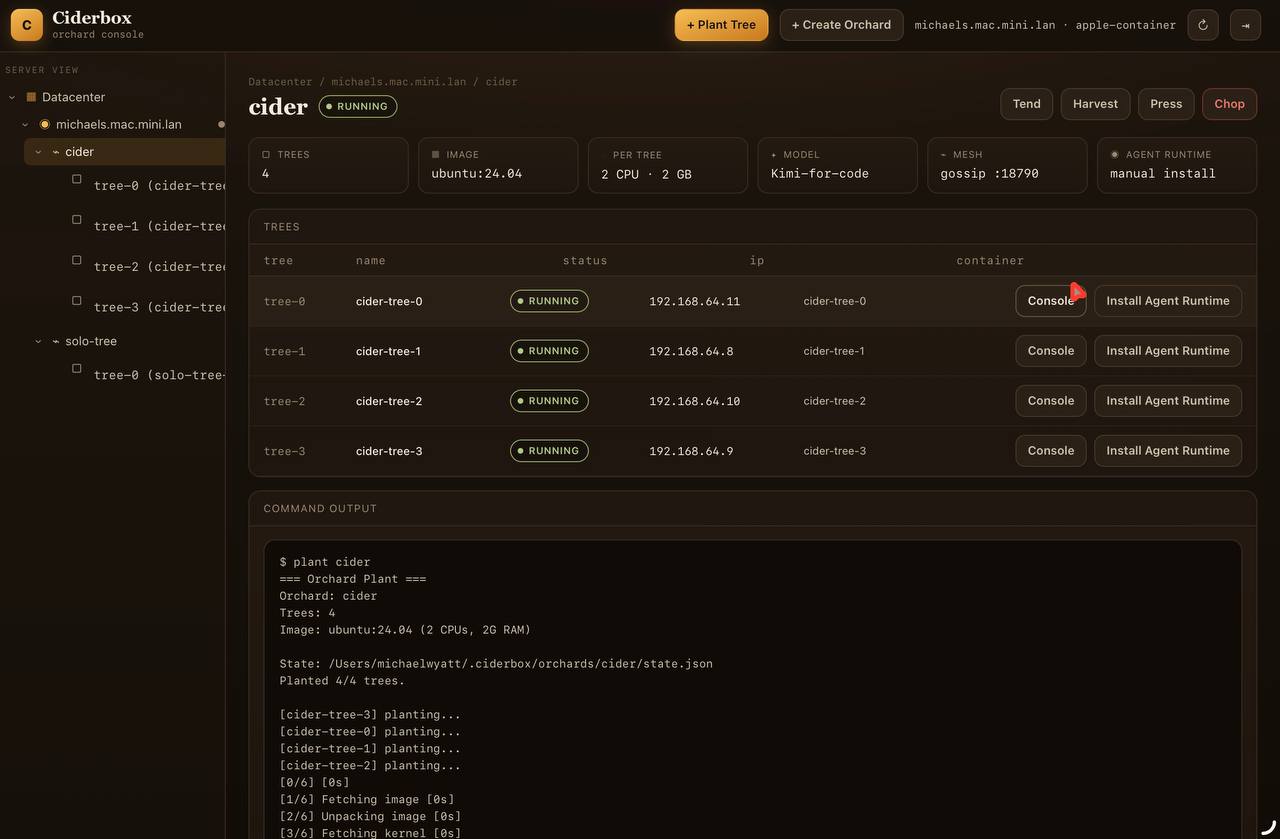Collapse the Datacenter tree node
This screenshot has height=839, width=1280.
coord(12,97)
